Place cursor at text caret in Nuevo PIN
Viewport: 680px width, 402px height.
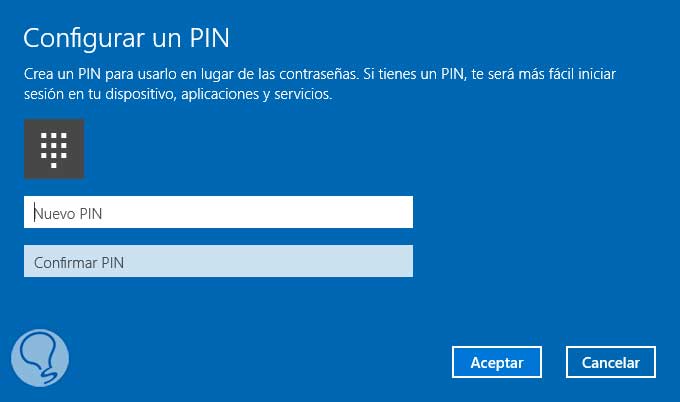[34, 212]
